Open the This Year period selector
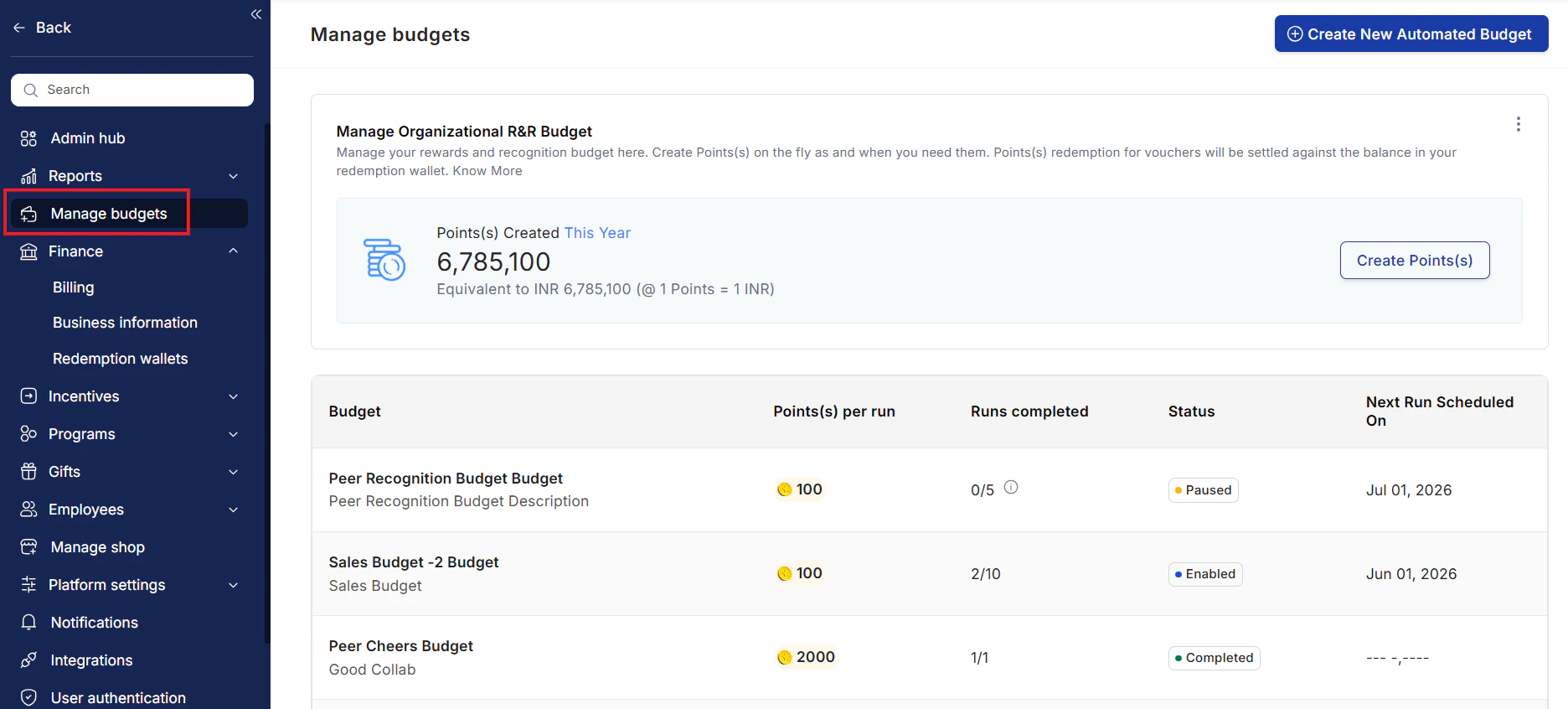1568x709 pixels. tap(597, 233)
